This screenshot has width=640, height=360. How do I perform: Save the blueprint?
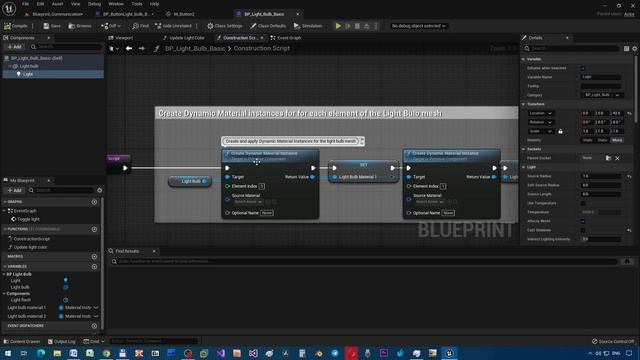coord(52,26)
